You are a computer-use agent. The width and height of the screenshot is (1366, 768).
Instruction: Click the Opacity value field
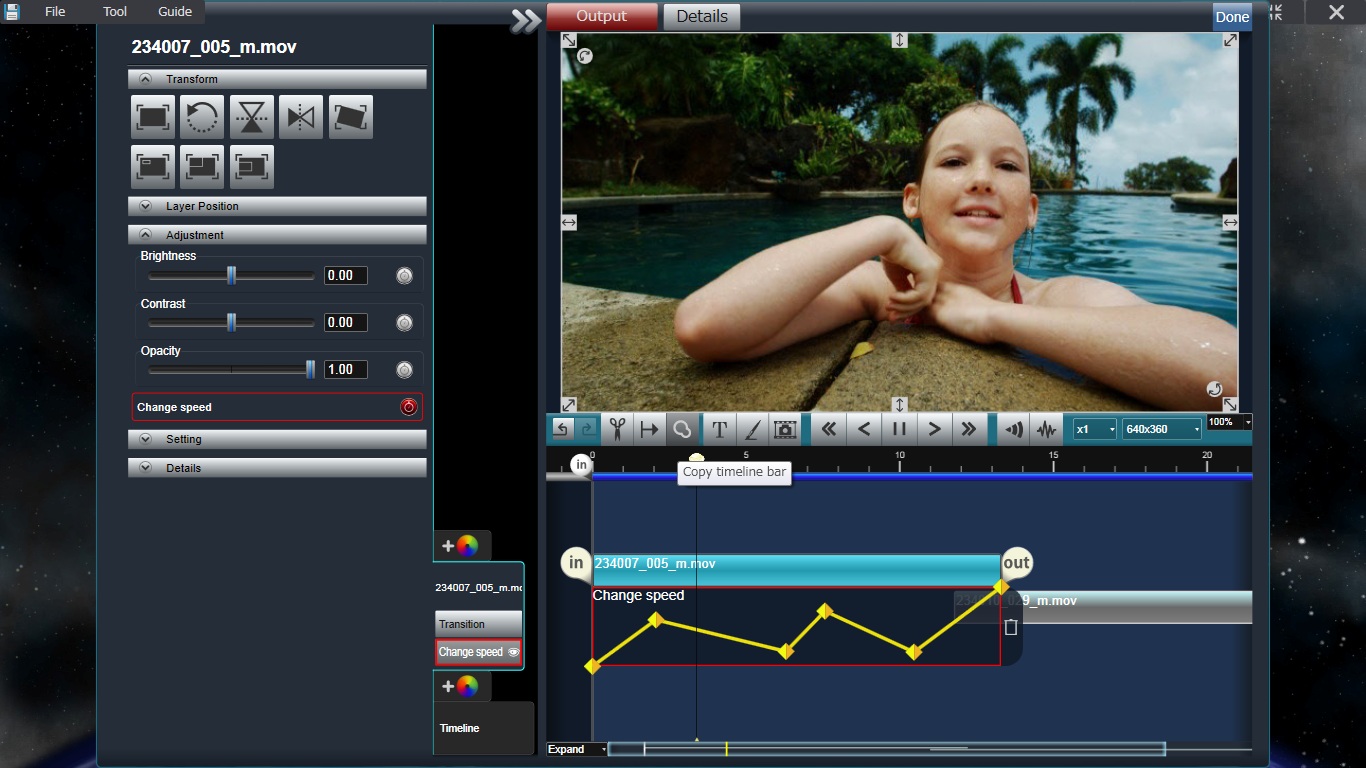(346, 370)
